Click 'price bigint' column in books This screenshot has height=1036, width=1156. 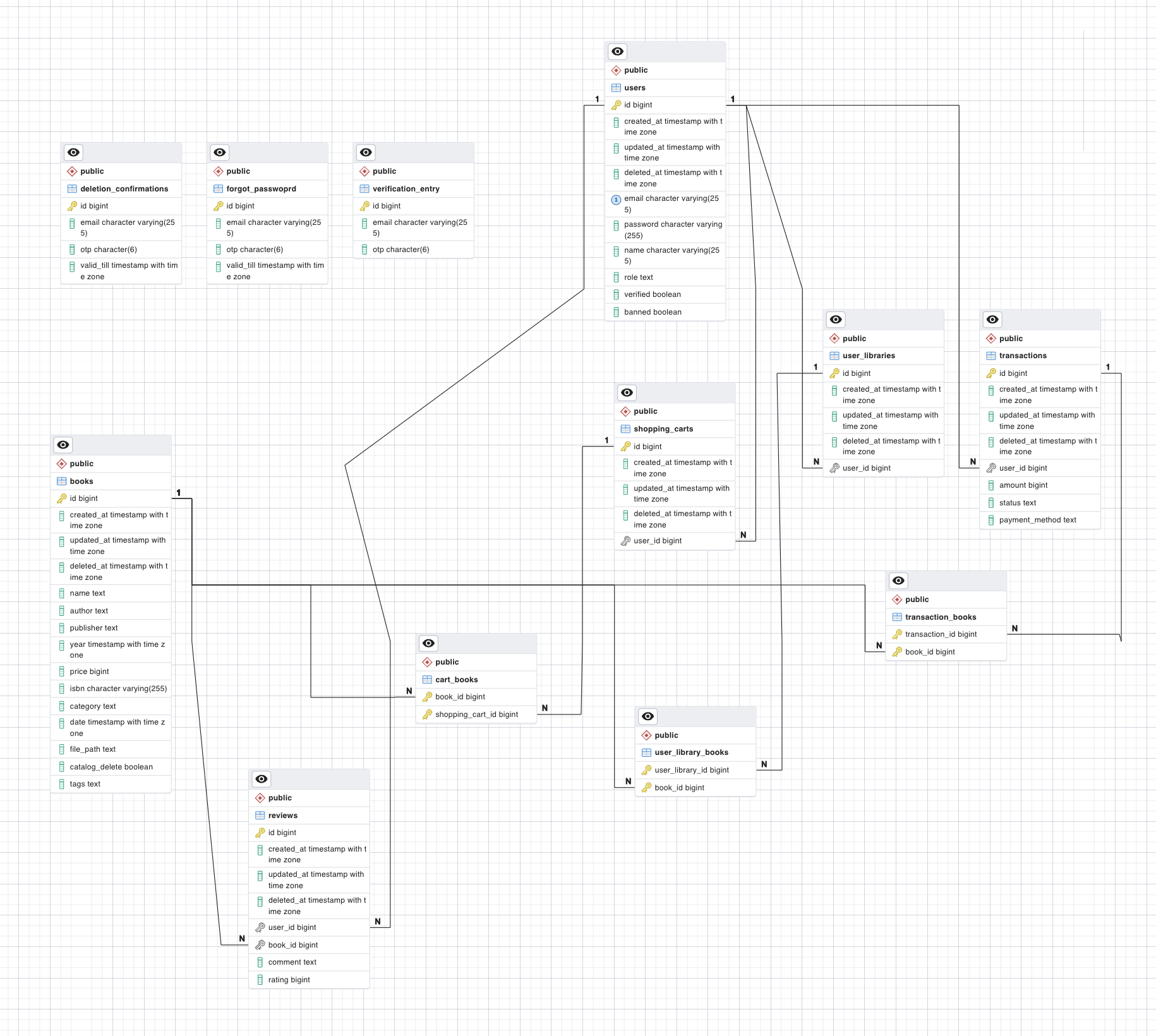click(111, 672)
